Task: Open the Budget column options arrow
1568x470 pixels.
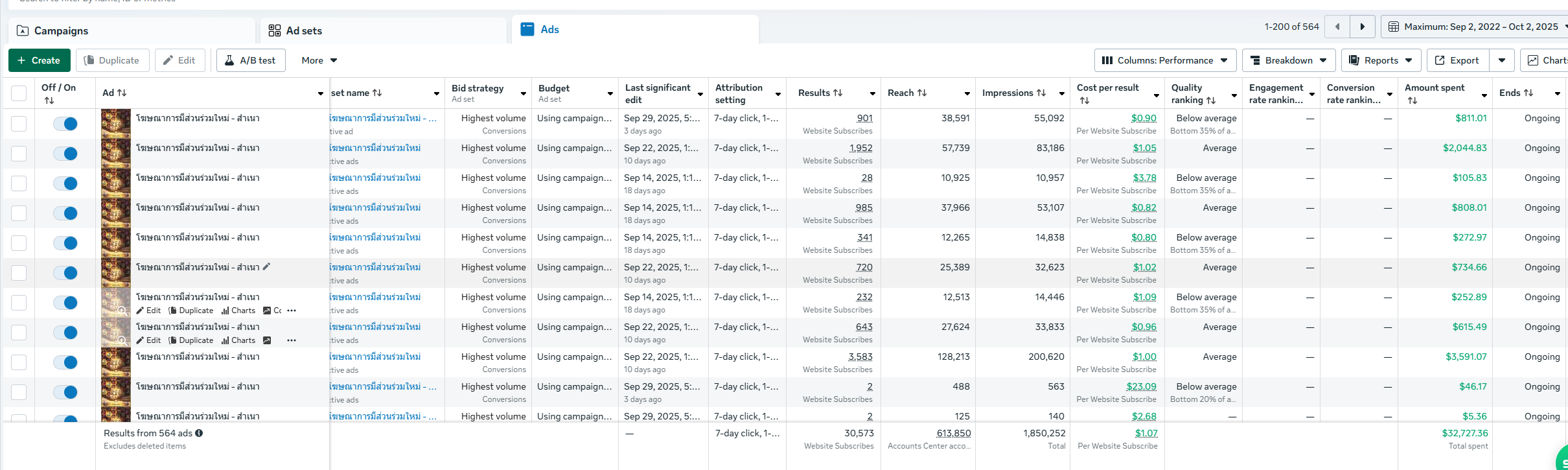Action: click(610, 94)
